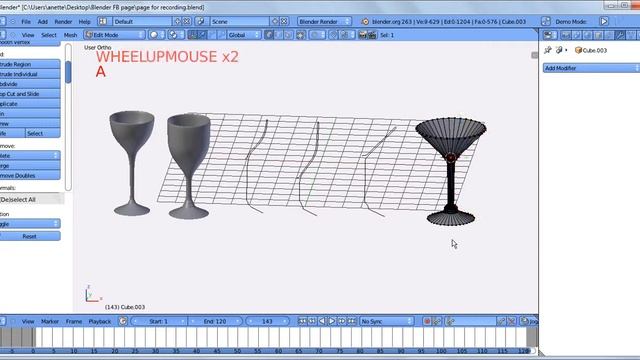Open the Add Modifier dropdown
This screenshot has width=640, height=360.
click(591, 68)
